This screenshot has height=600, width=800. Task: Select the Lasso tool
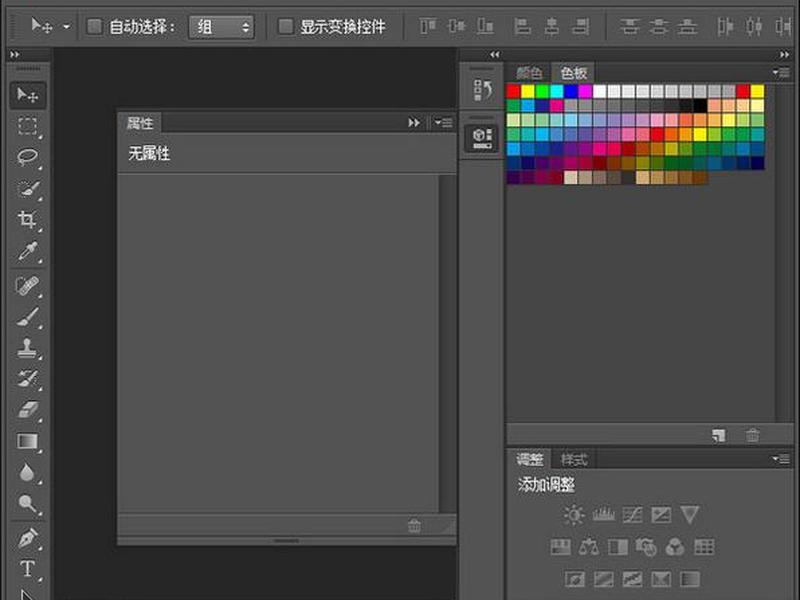[x=28, y=157]
